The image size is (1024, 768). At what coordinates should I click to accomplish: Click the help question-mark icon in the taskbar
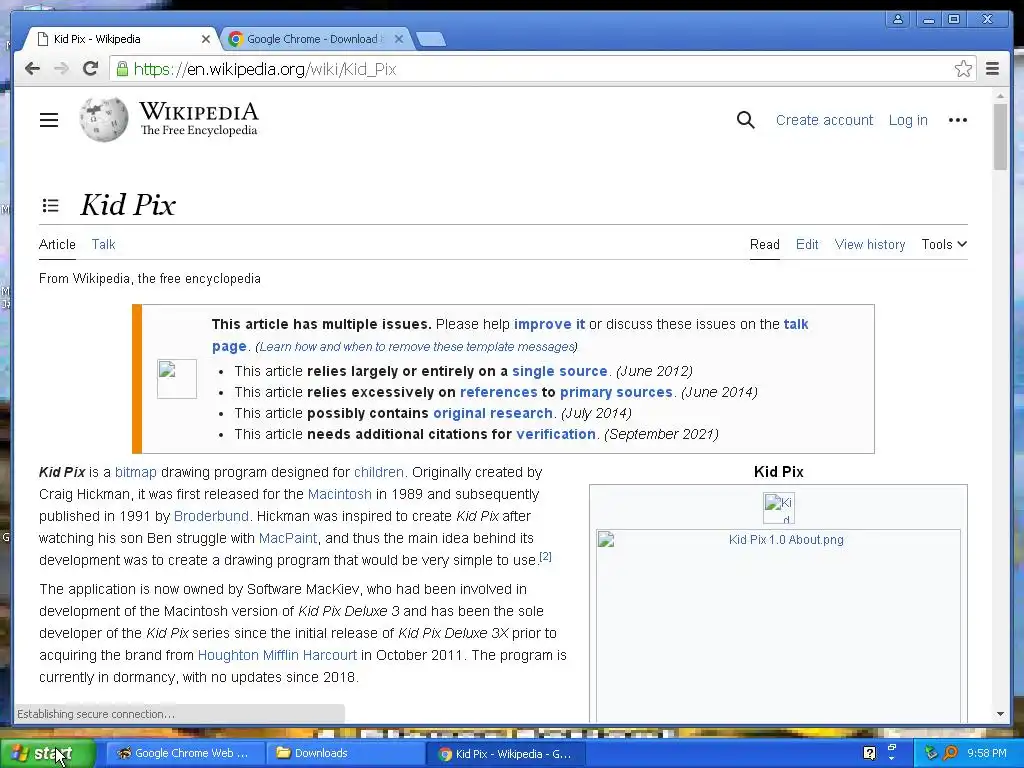869,753
